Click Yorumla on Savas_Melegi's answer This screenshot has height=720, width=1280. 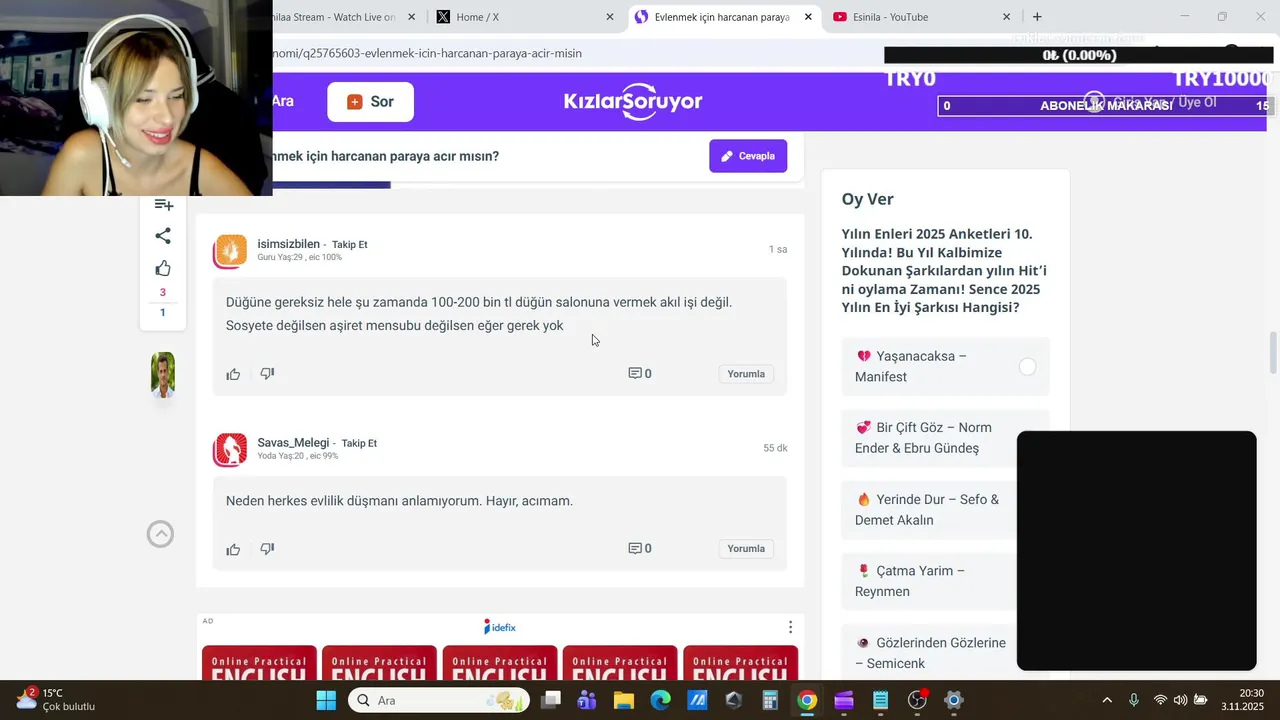tap(746, 549)
